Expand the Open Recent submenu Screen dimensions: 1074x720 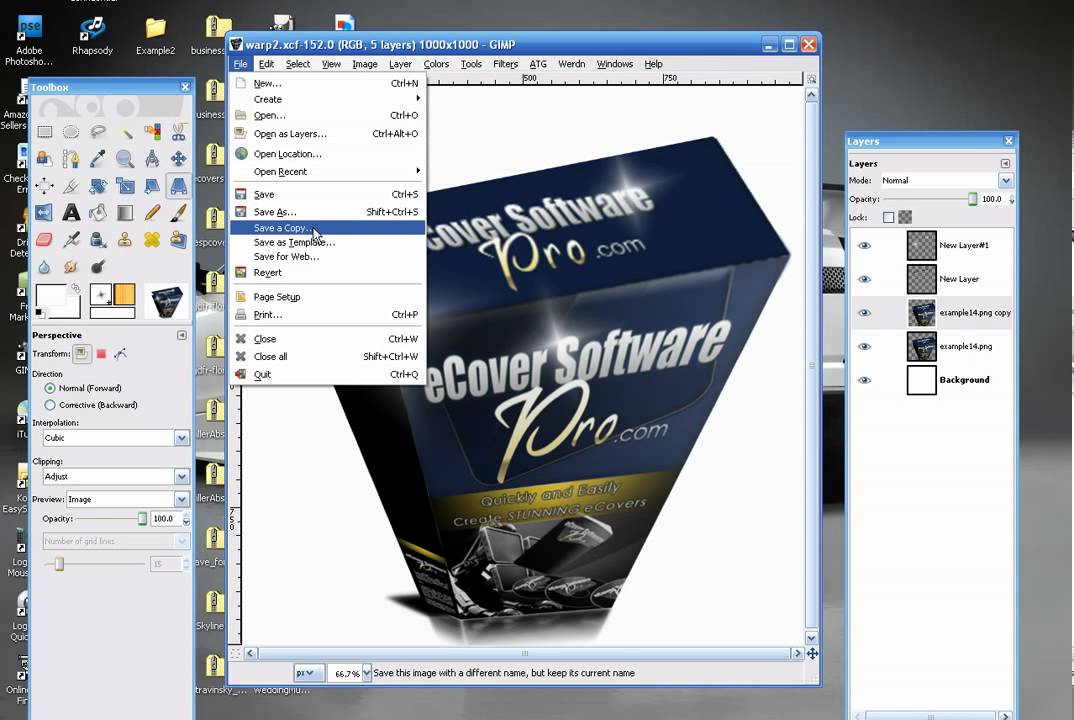(x=327, y=171)
